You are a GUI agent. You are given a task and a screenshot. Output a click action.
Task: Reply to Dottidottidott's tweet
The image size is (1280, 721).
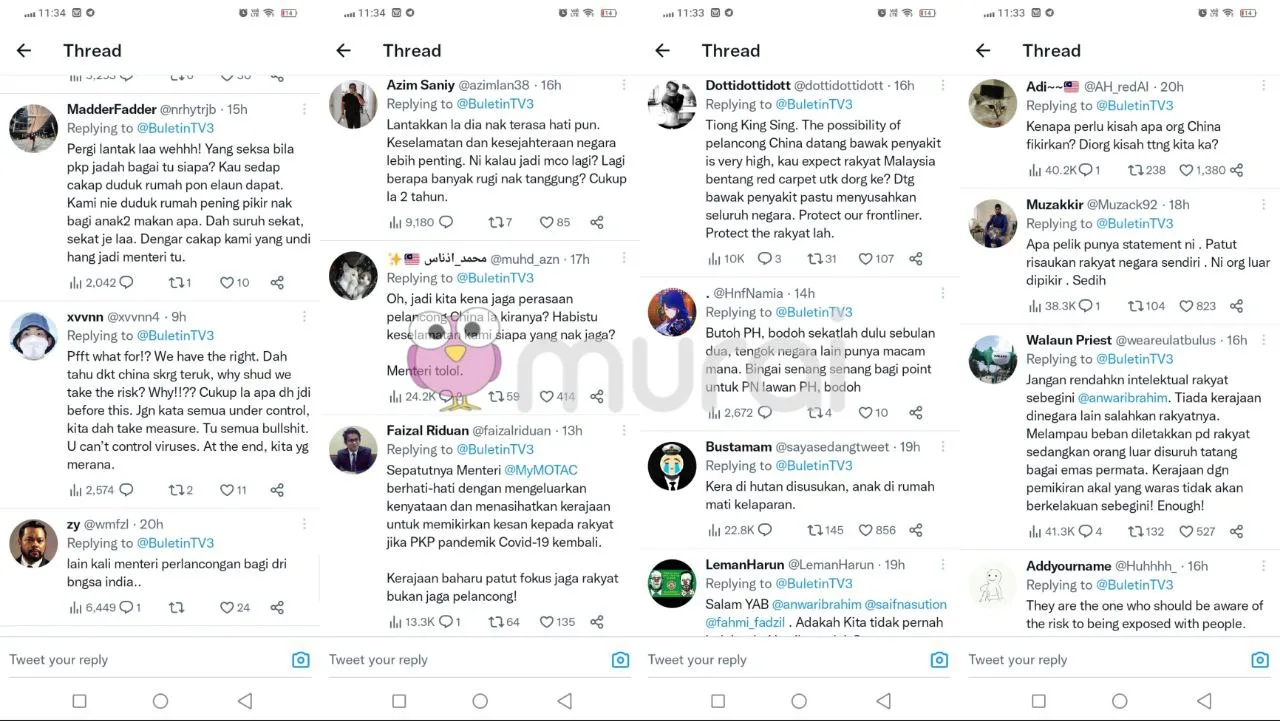coord(765,258)
